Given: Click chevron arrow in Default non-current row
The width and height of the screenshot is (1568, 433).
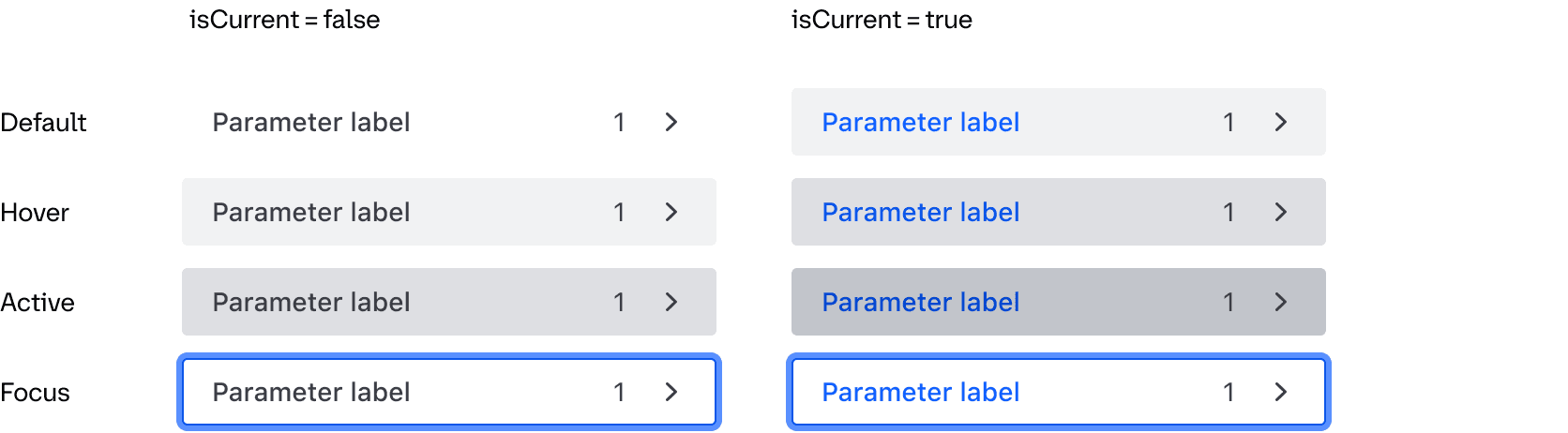Looking at the screenshot, I should click(671, 122).
